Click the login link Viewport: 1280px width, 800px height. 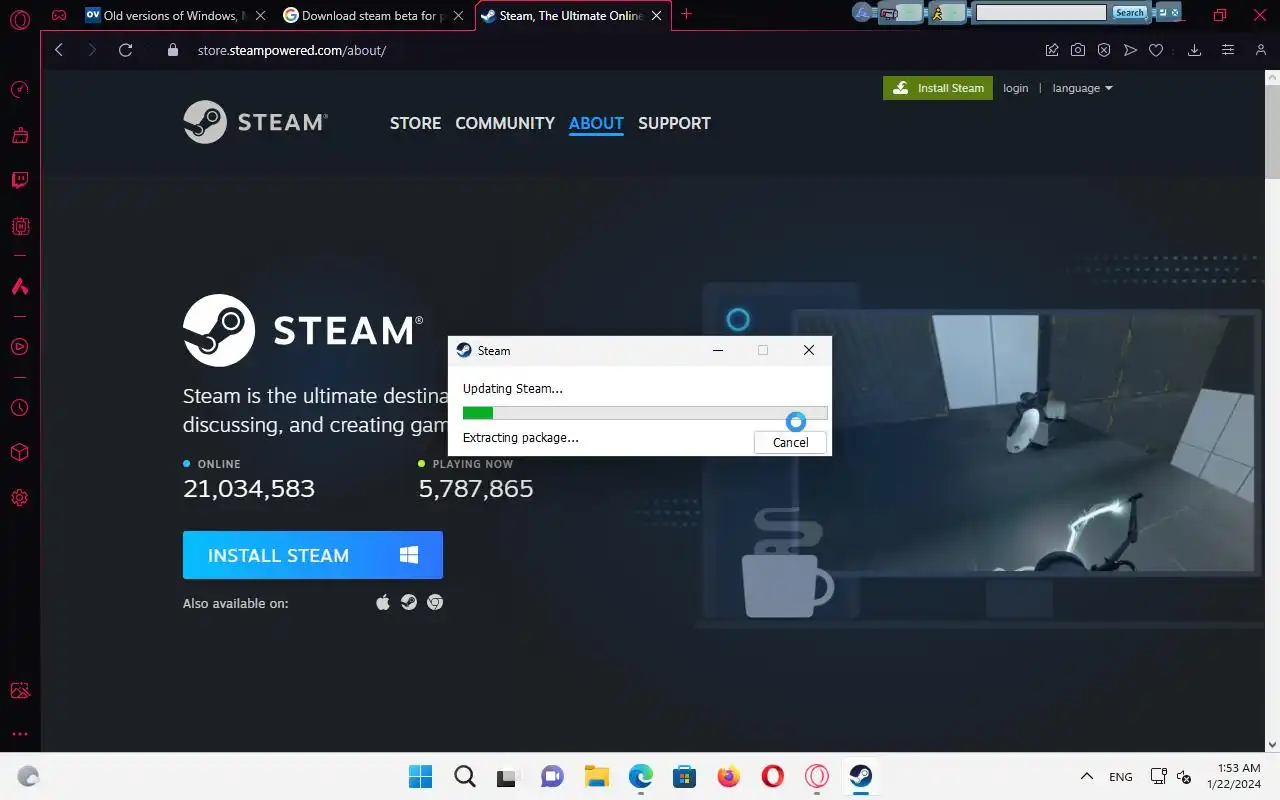(x=1016, y=88)
